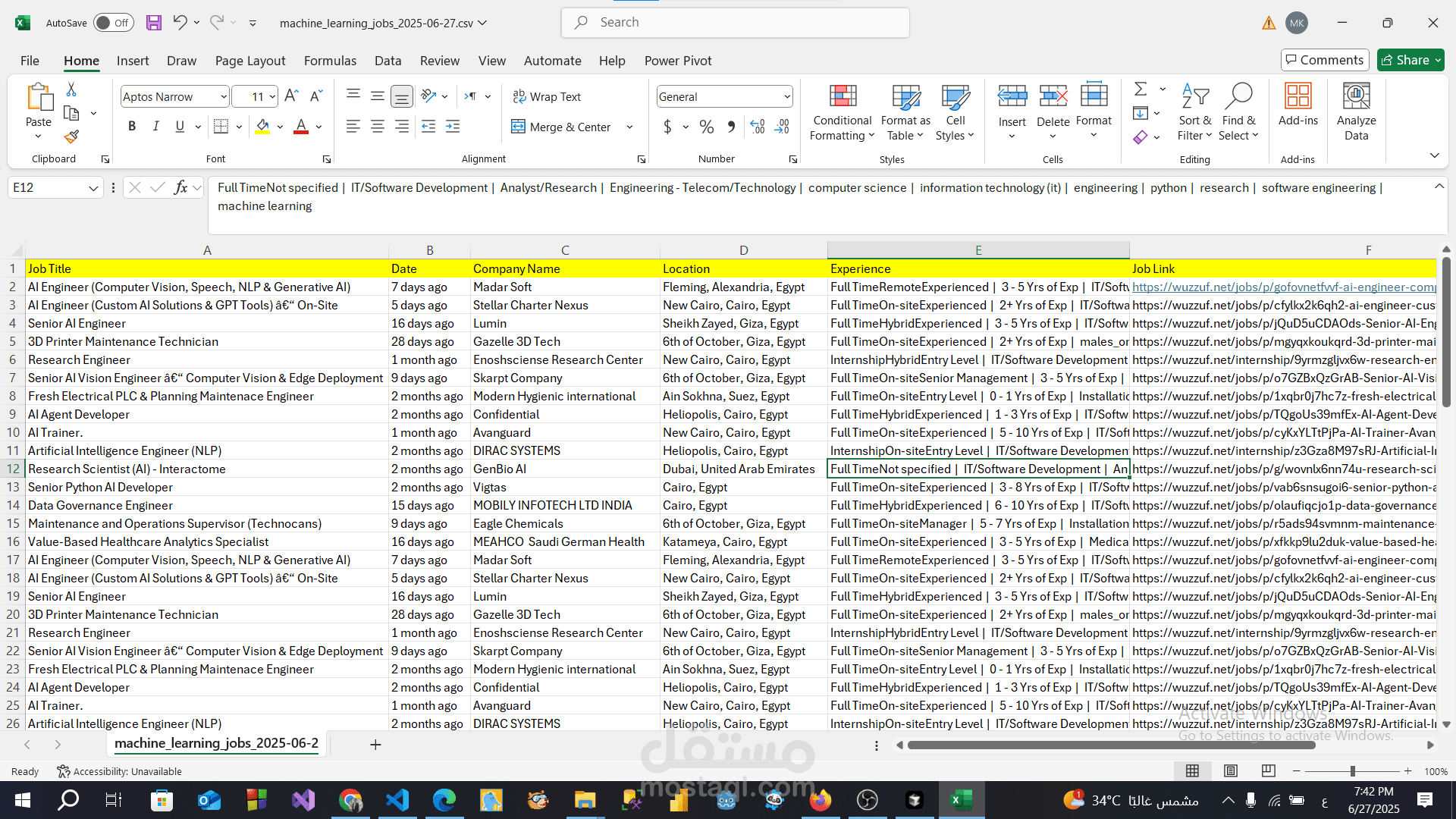
Task: Click the Decrease Indent icon
Action: (x=428, y=127)
